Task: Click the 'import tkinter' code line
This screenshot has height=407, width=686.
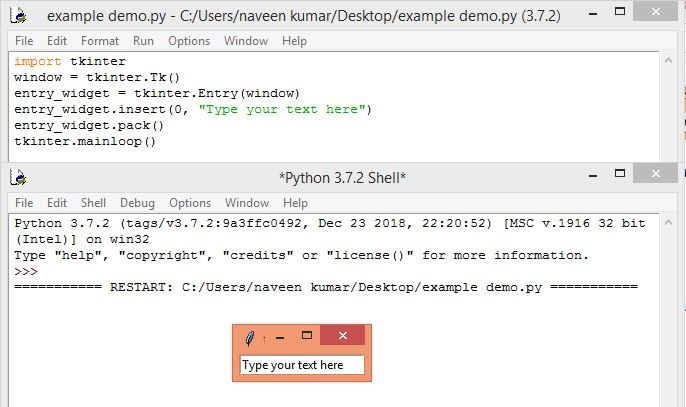Action: coord(70,61)
